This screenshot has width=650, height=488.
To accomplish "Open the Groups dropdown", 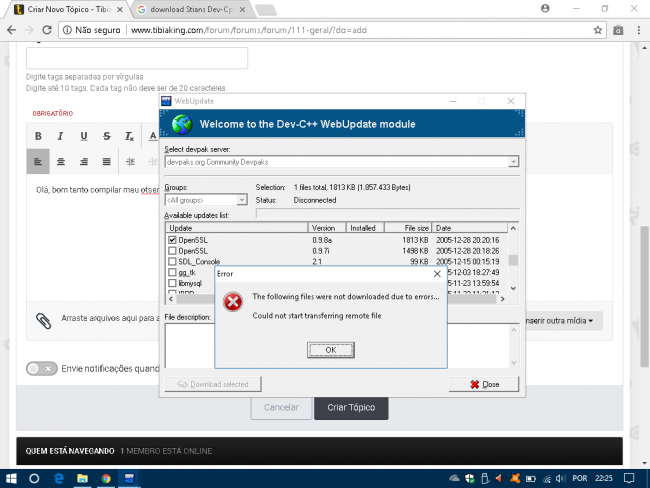I will [x=242, y=200].
